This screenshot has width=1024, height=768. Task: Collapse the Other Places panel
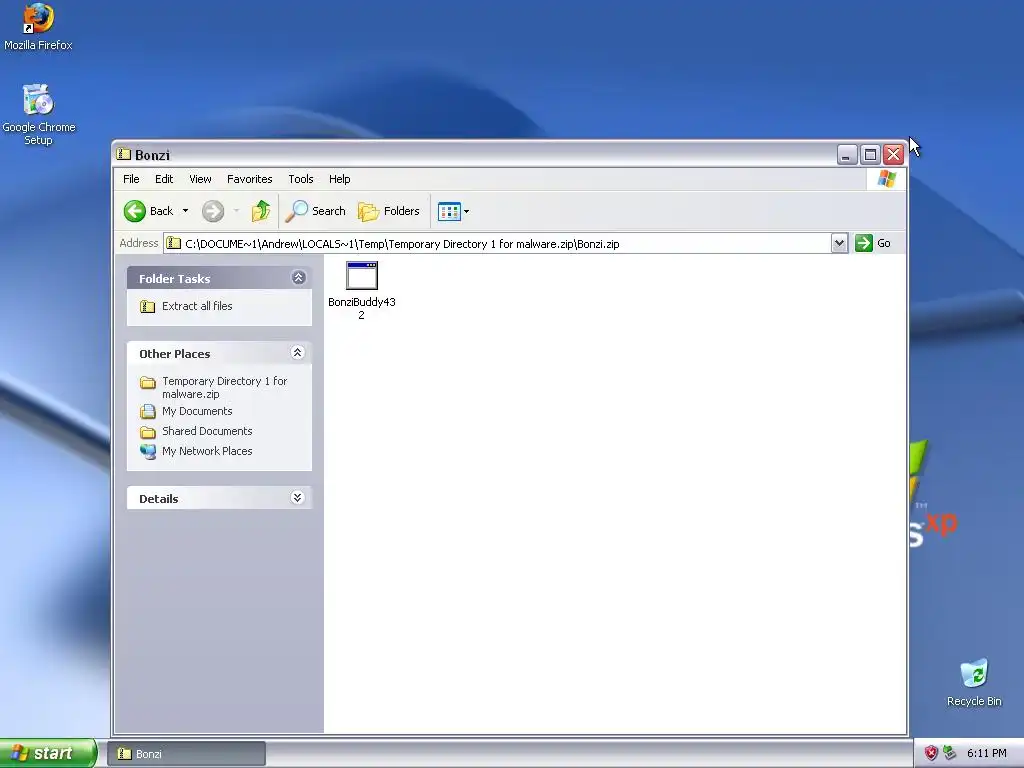[x=297, y=353]
